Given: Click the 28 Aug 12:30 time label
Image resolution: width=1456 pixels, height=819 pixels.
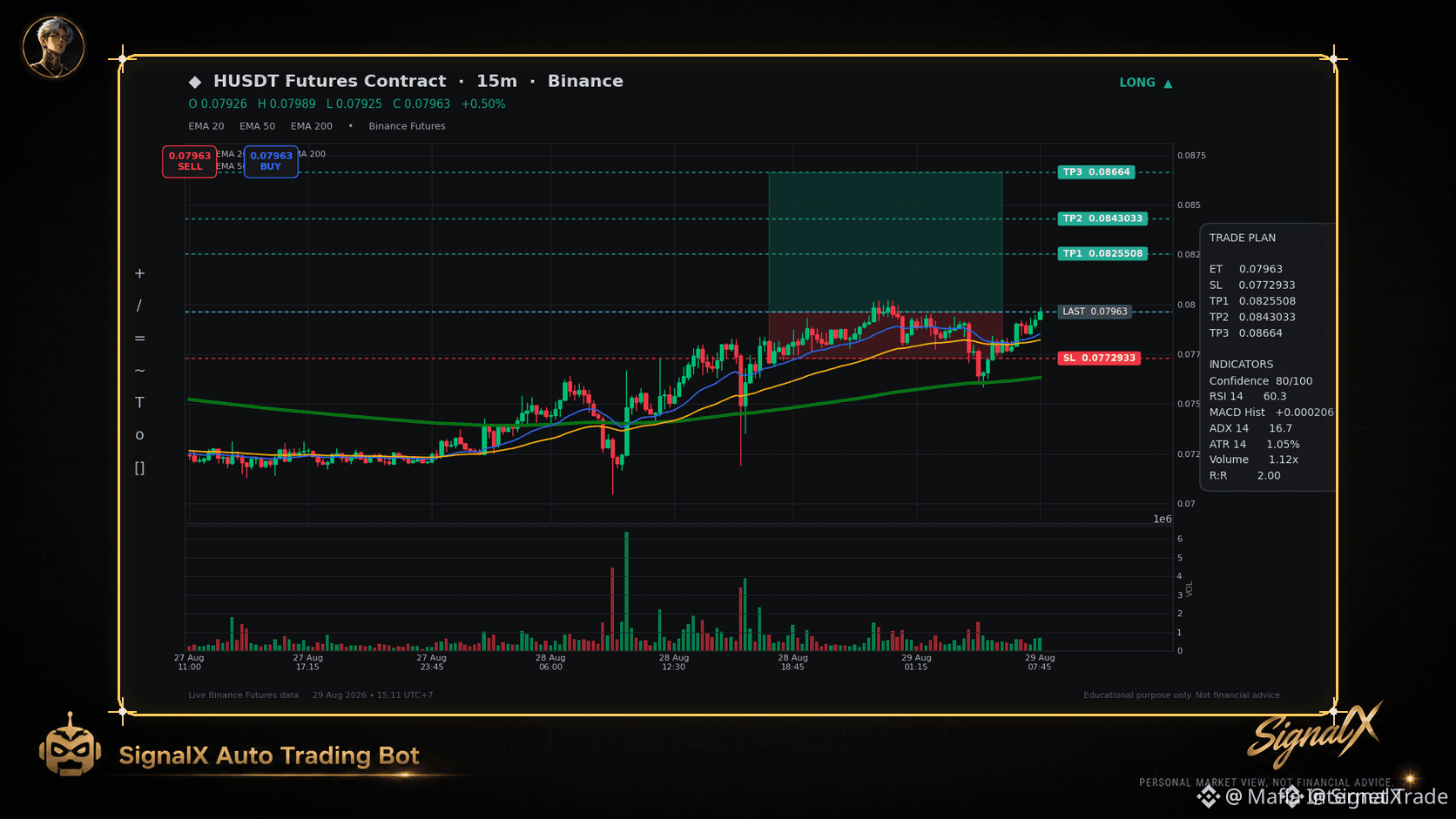Looking at the screenshot, I should [673, 662].
